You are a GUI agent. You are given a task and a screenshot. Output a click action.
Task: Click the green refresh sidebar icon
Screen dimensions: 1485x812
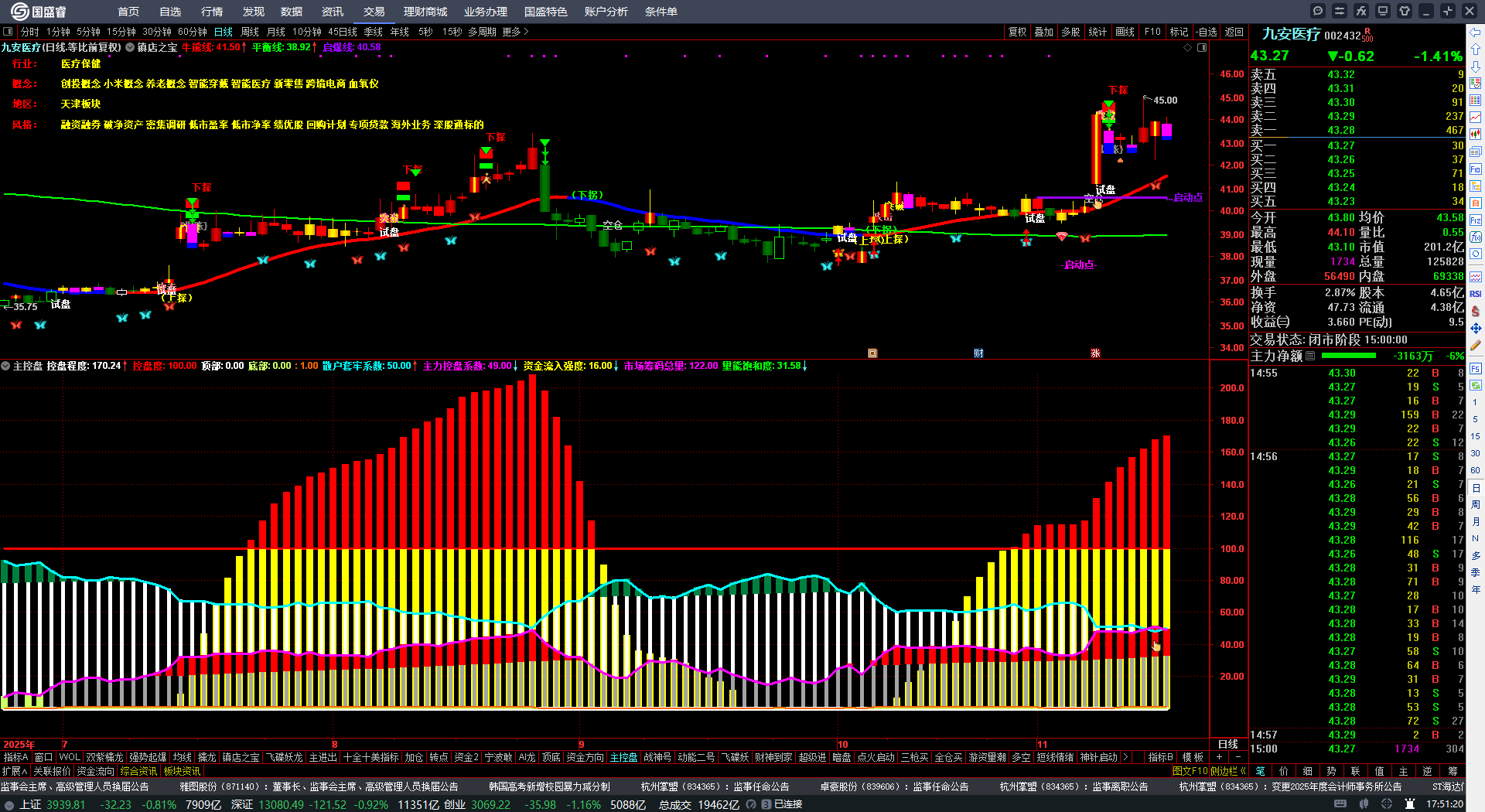tap(1476, 384)
